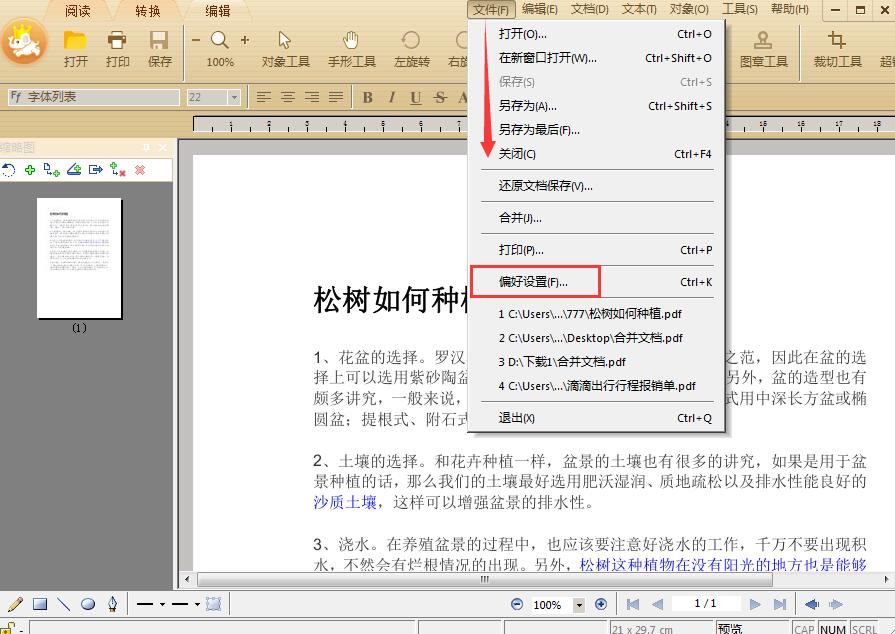Click the blue back navigation arrow
This screenshot has height=634, width=895.
(x=812, y=604)
